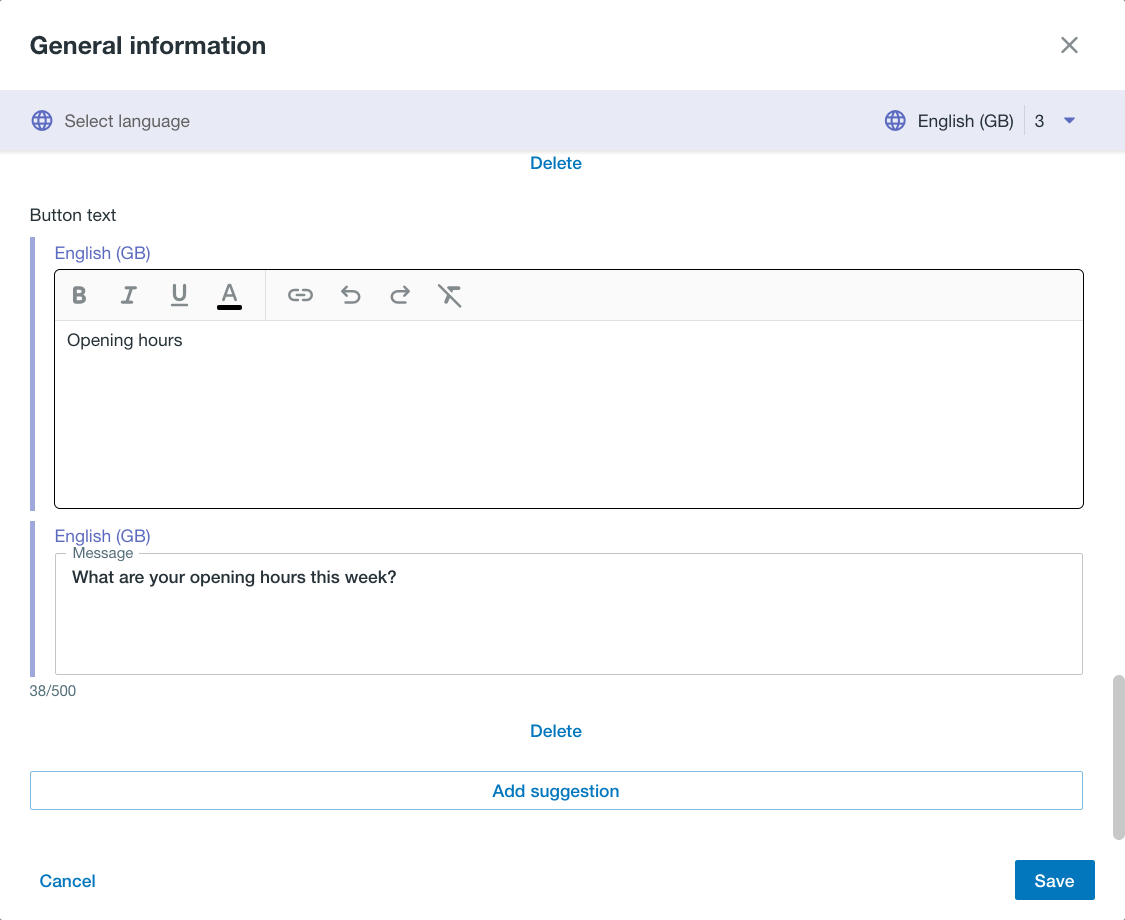Redo the last undone edit
Image resolution: width=1125 pixels, height=920 pixels.
click(400, 295)
